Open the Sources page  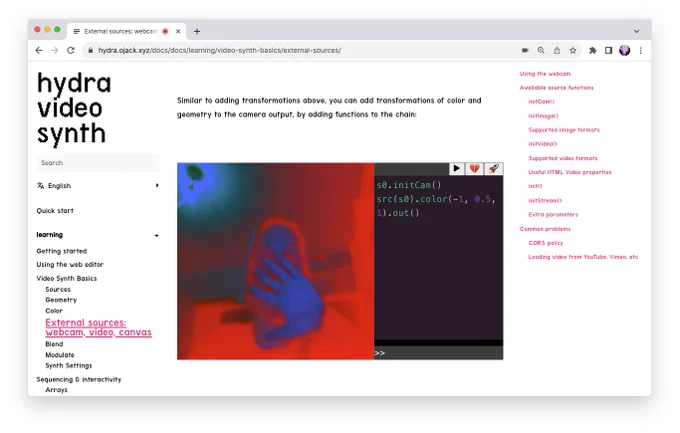click(x=58, y=289)
